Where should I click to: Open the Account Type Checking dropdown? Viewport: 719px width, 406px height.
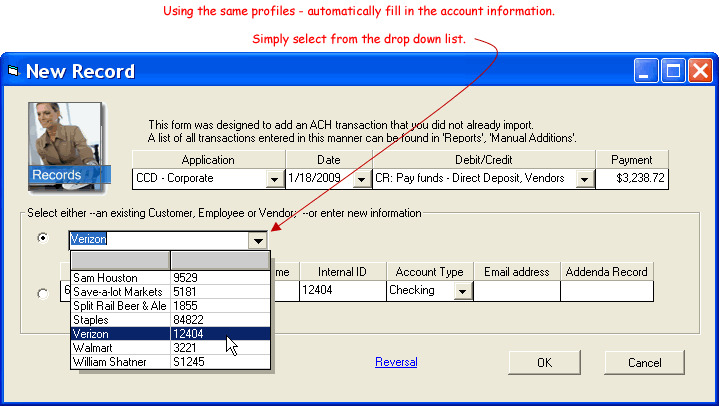tap(463, 291)
